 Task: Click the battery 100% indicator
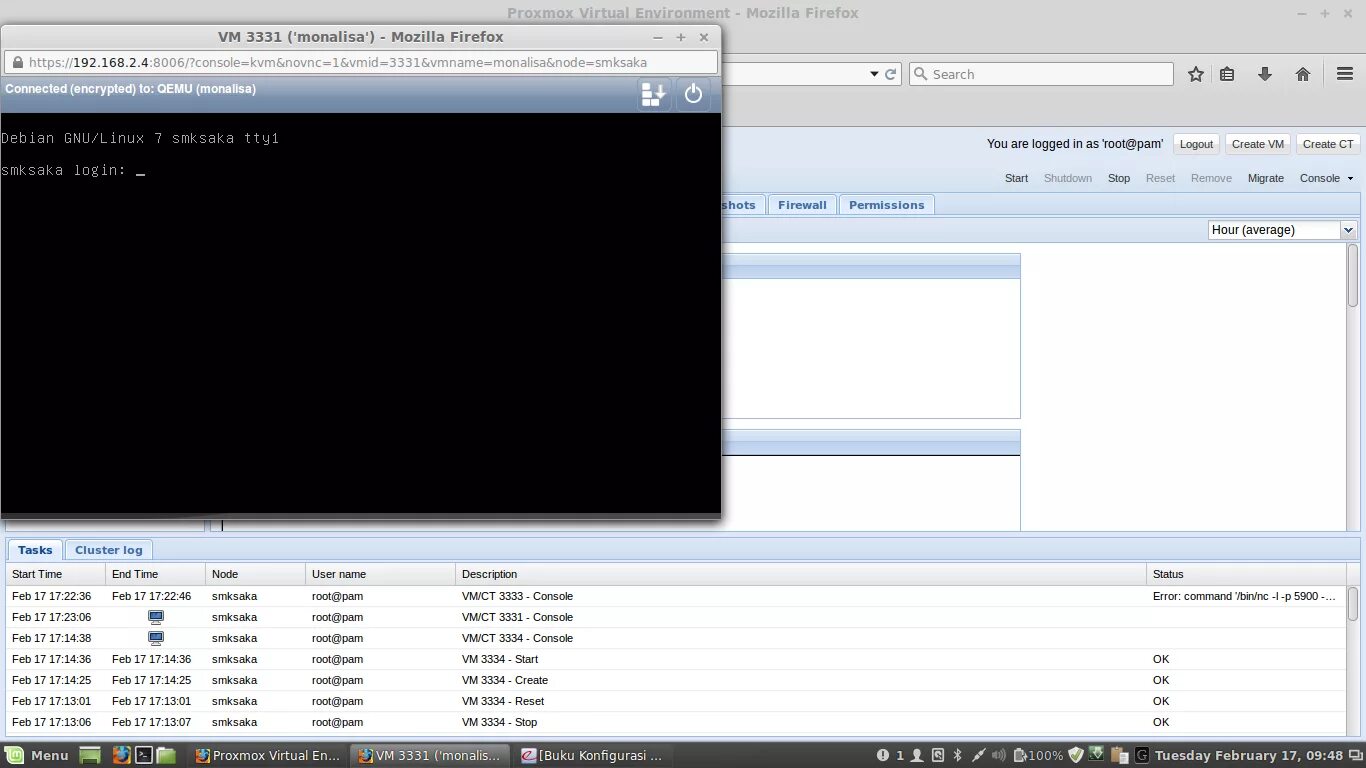(1038, 755)
